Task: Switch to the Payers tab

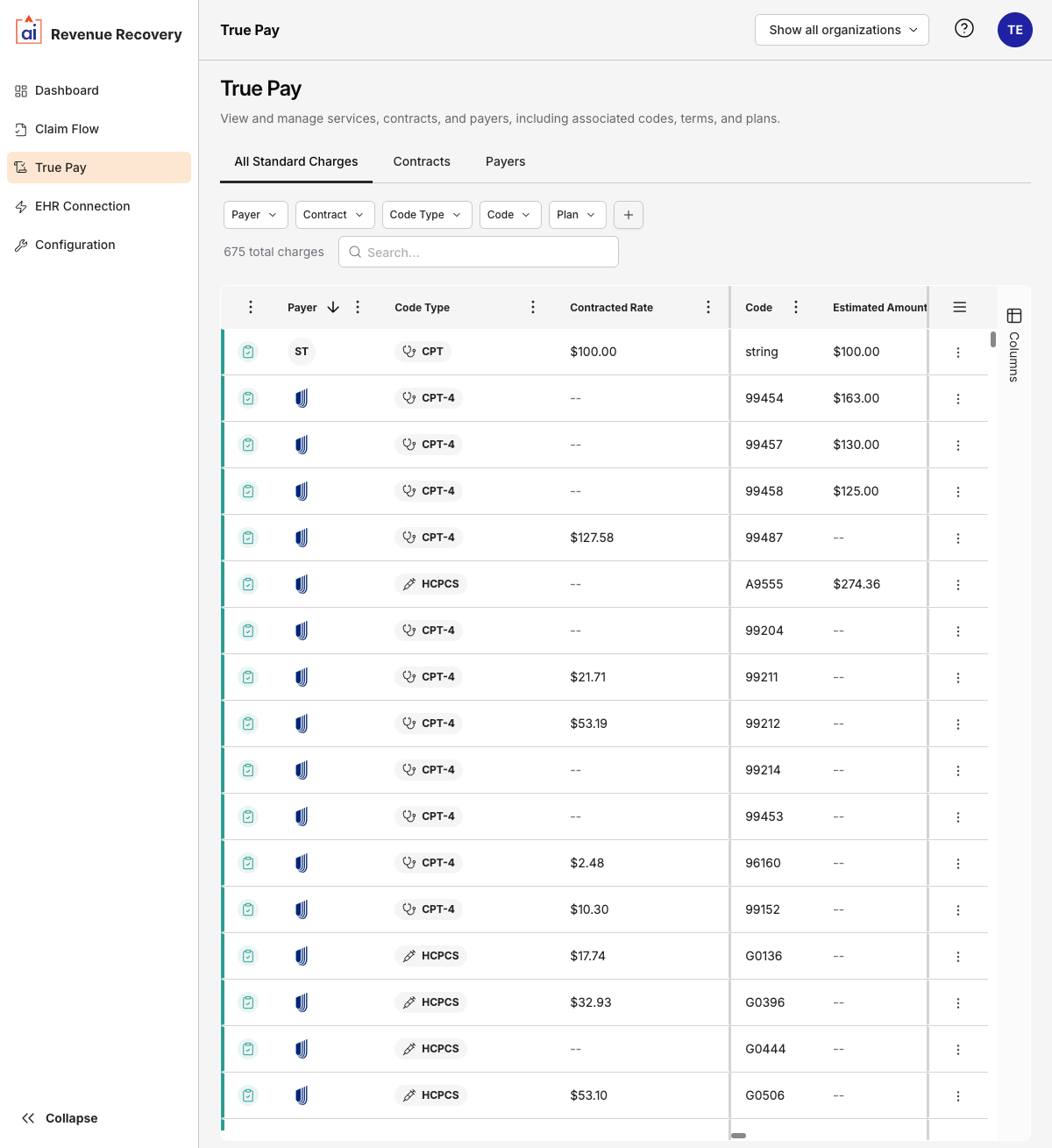Action: tap(505, 161)
